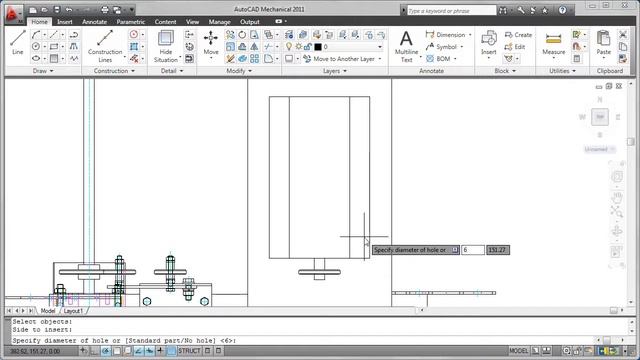Viewport: 640px width, 360px height.
Task: Open the AutoCAD application menu logo
Action: [13, 14]
